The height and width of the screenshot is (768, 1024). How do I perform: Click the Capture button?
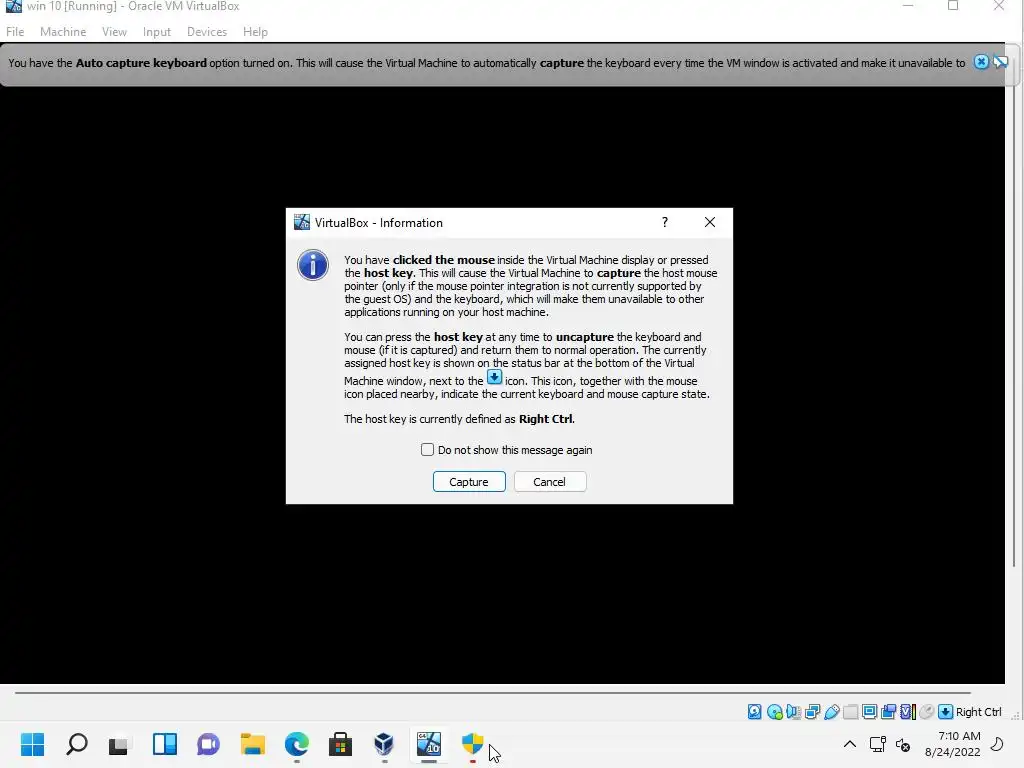469,481
